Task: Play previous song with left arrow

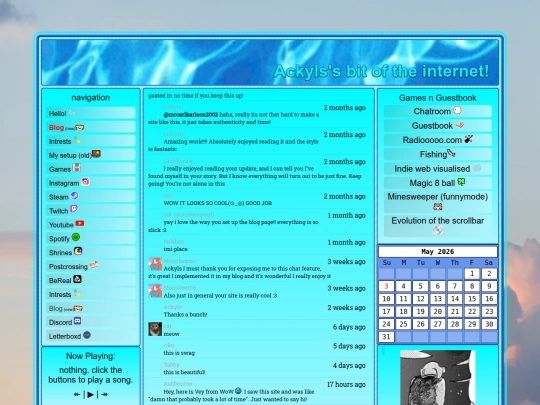Action: pyautogui.click(x=76, y=394)
